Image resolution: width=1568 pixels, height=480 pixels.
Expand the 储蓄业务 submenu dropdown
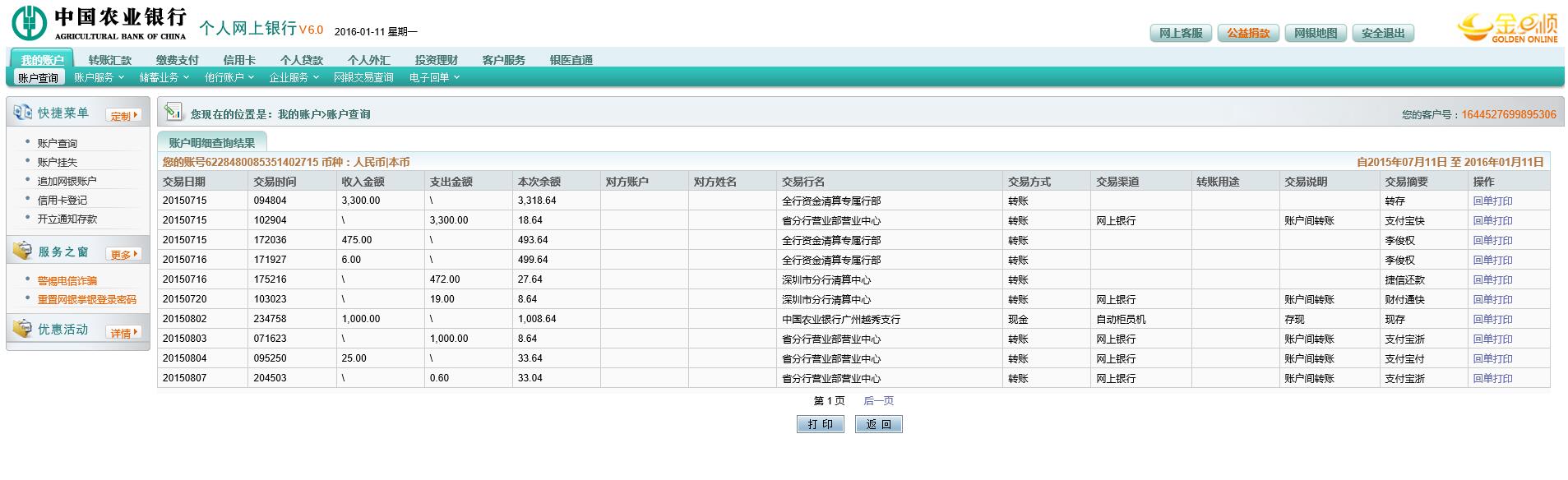click(x=164, y=77)
